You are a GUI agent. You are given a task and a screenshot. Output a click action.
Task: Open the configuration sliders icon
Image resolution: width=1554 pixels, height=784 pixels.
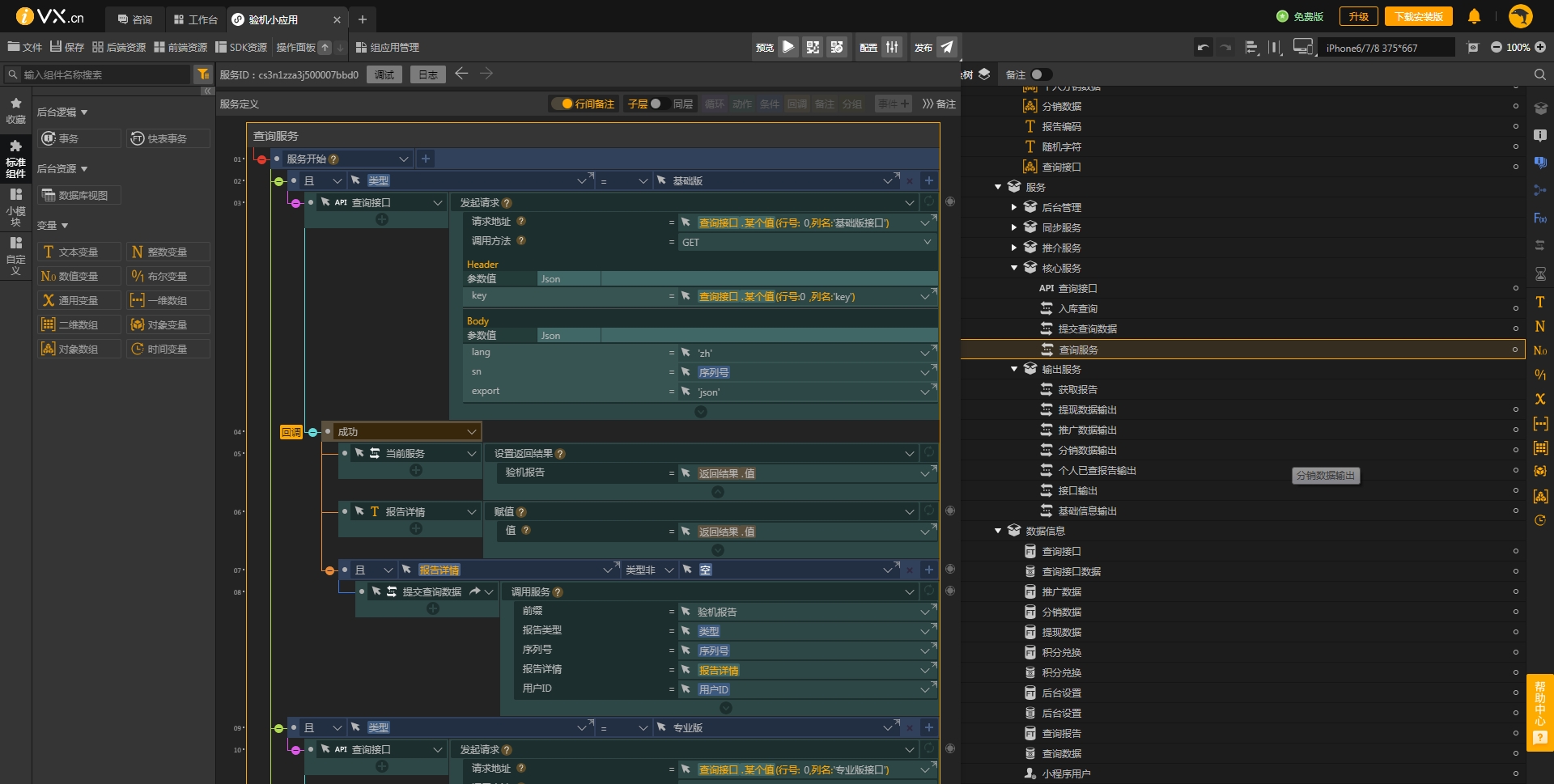(892, 47)
